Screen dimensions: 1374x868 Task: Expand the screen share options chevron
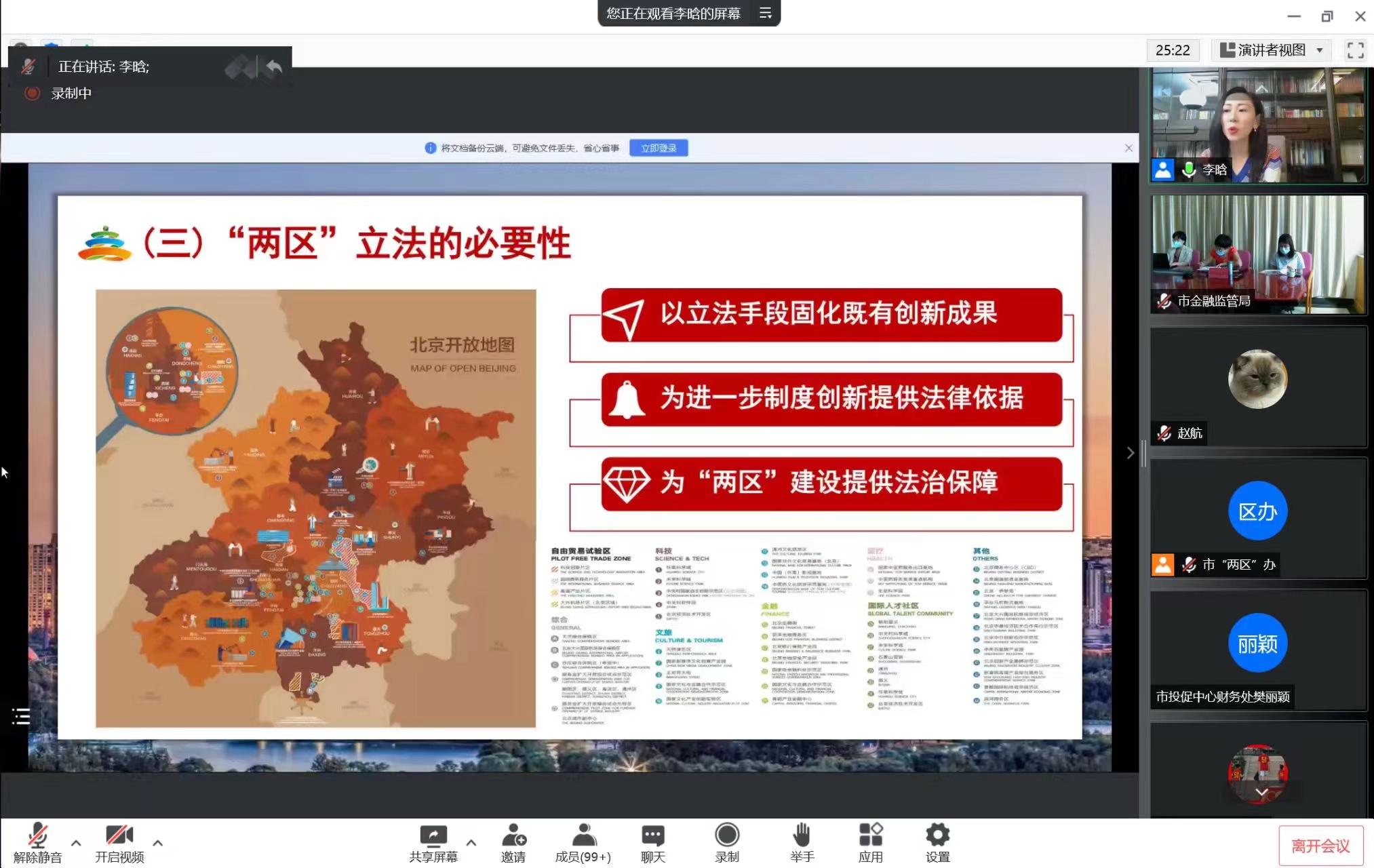[471, 844]
